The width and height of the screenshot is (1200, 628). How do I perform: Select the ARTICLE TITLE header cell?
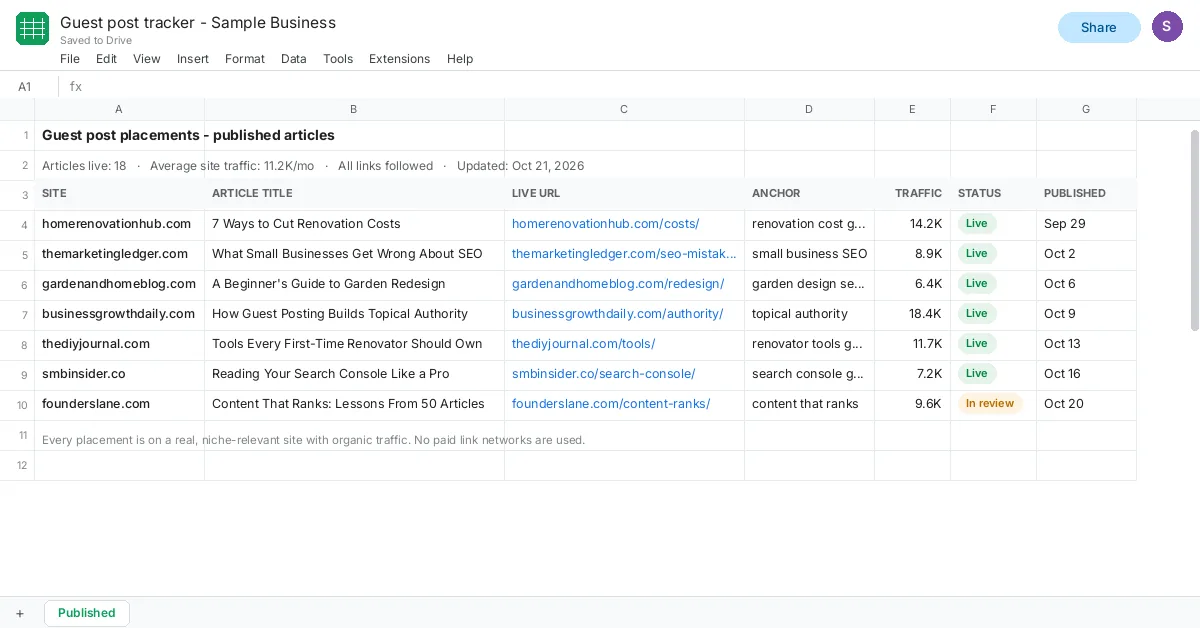[x=354, y=195]
